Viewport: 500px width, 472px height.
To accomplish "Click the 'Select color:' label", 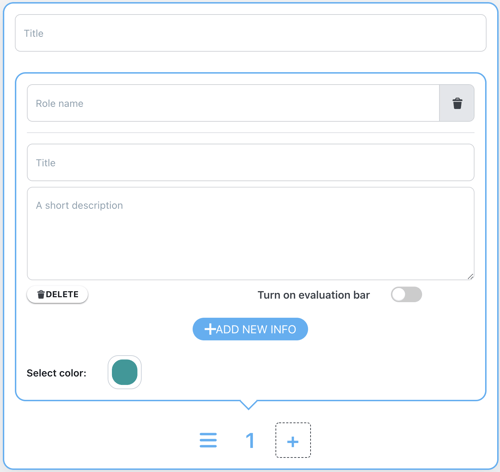I will [x=56, y=373].
